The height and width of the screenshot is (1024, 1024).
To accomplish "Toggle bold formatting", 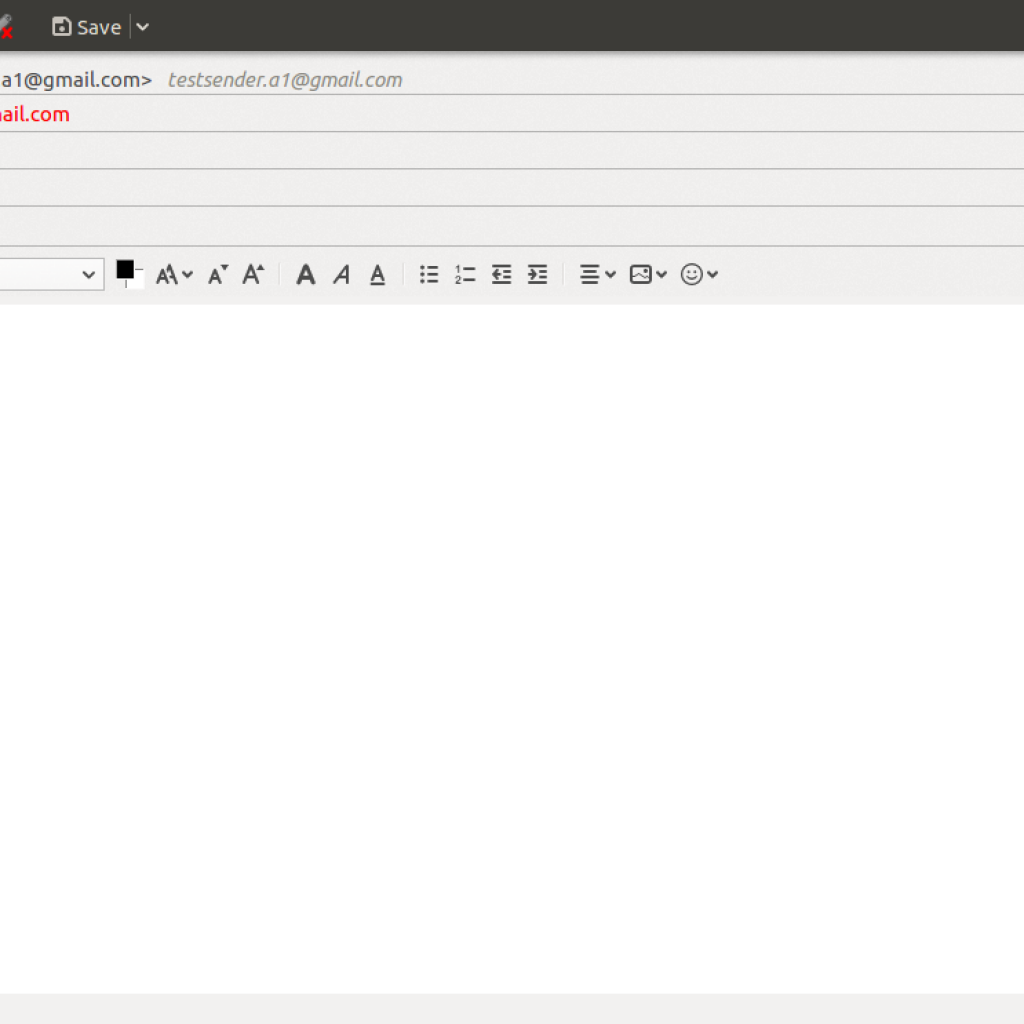I will (306, 274).
